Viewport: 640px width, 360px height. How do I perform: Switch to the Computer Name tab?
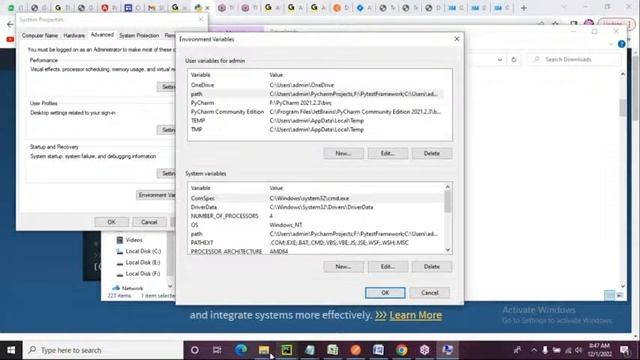coord(40,36)
